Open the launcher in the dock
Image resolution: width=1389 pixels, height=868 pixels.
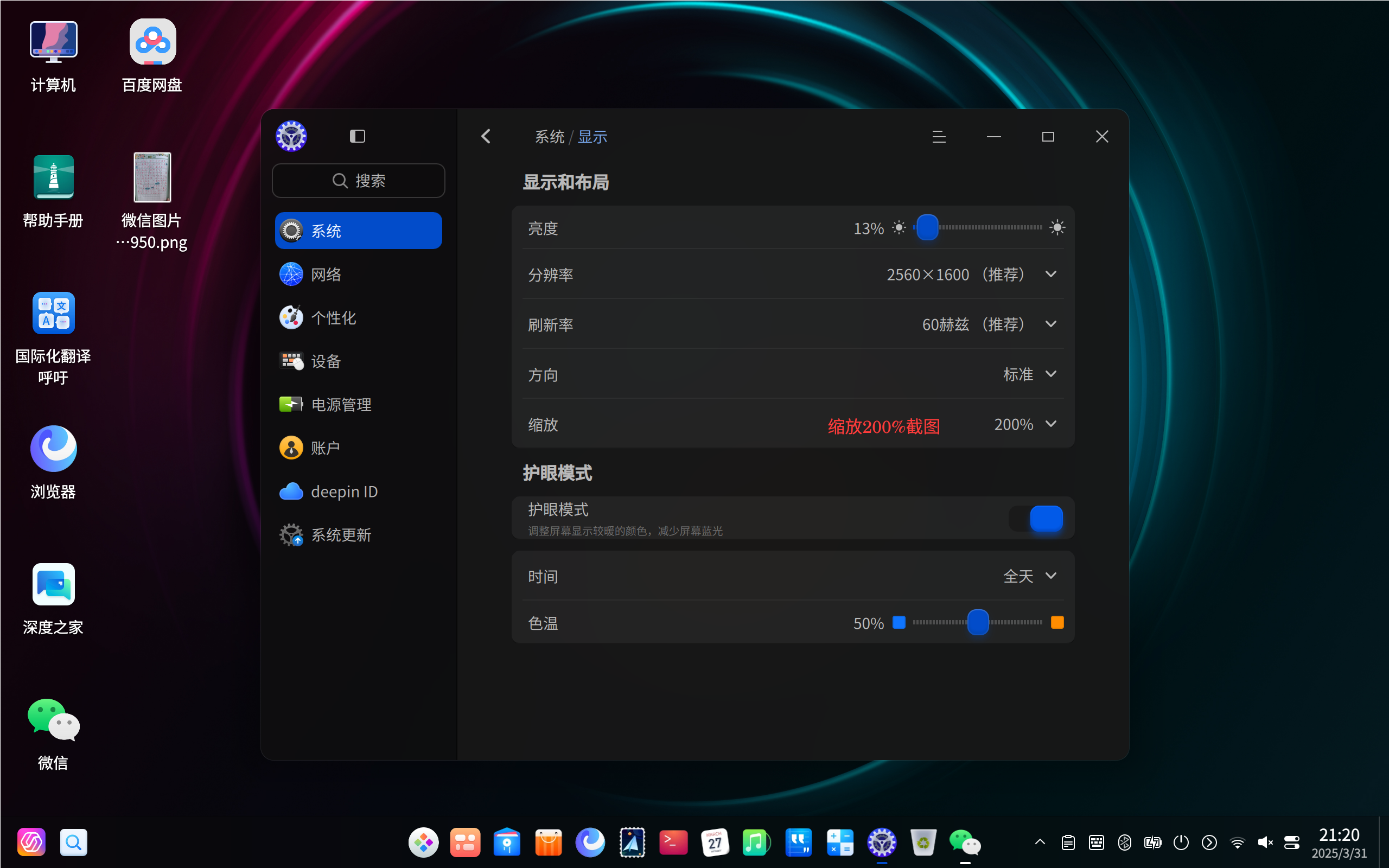point(424,842)
